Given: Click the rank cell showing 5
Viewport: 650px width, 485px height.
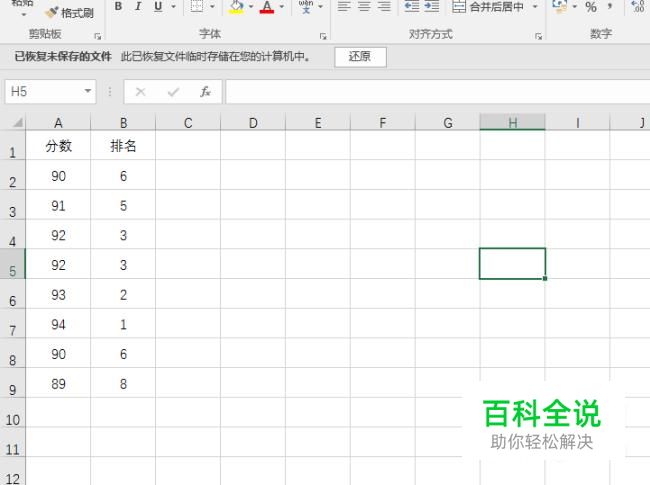Looking at the screenshot, I should 123,205.
